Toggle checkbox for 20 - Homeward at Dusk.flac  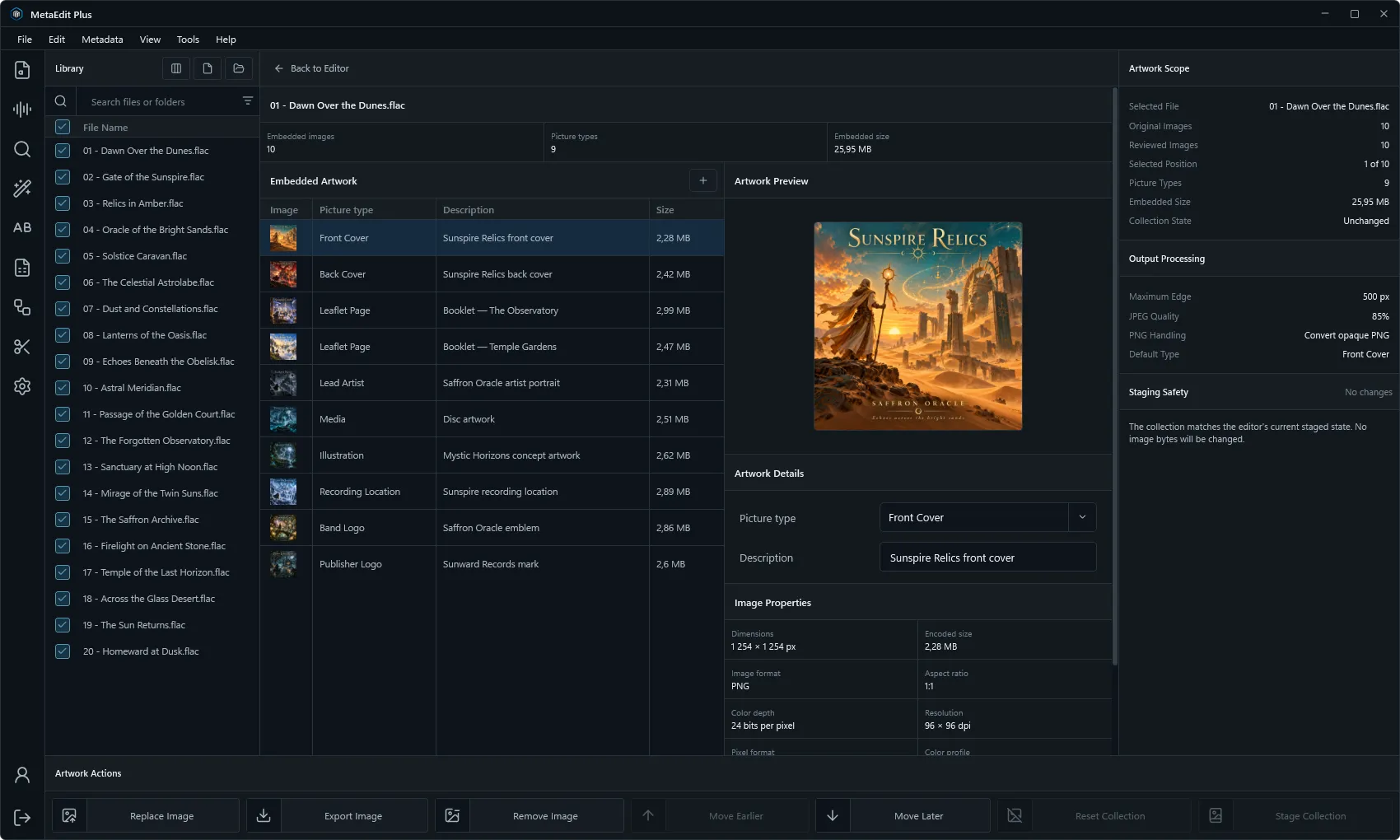pos(63,651)
